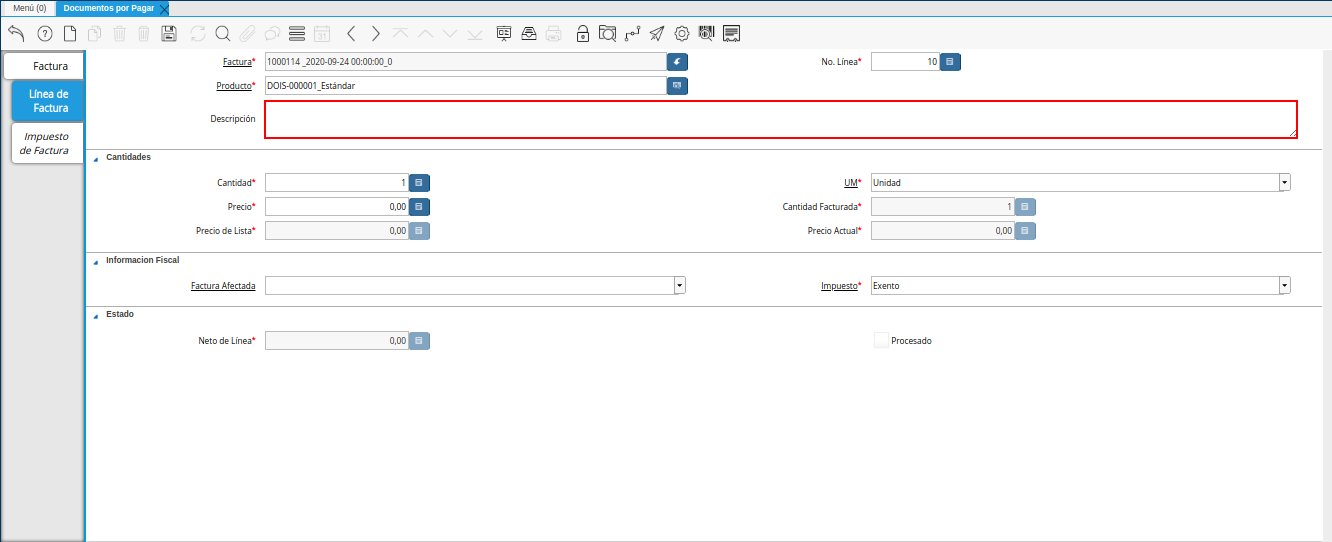Viewport: 1332px width, 542px height.
Task: Close the Documentos por Pagar tab
Action: tap(164, 8)
